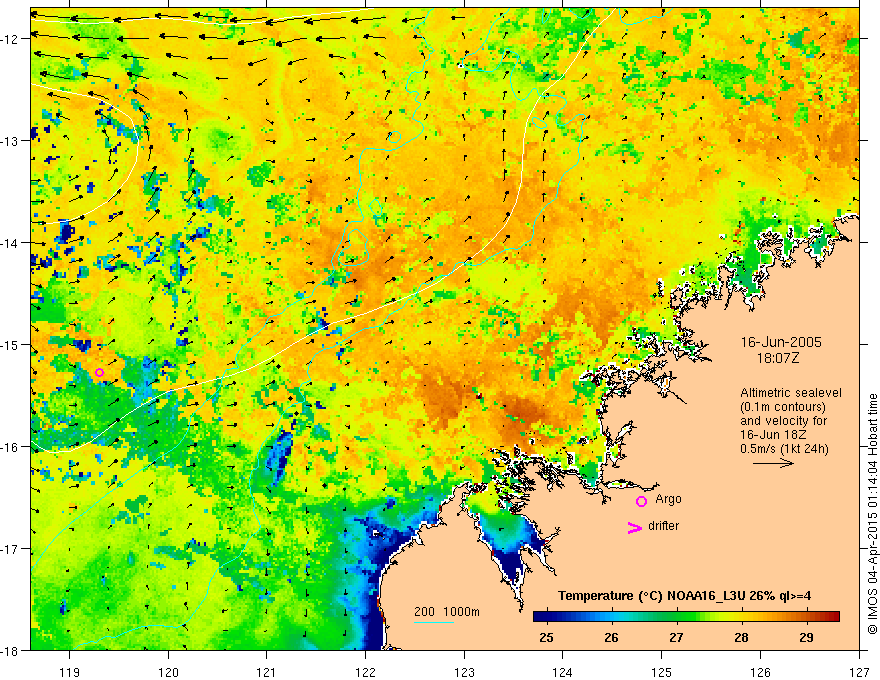Click the '200 1000m' depth label
The image size is (880, 680).
point(447,612)
